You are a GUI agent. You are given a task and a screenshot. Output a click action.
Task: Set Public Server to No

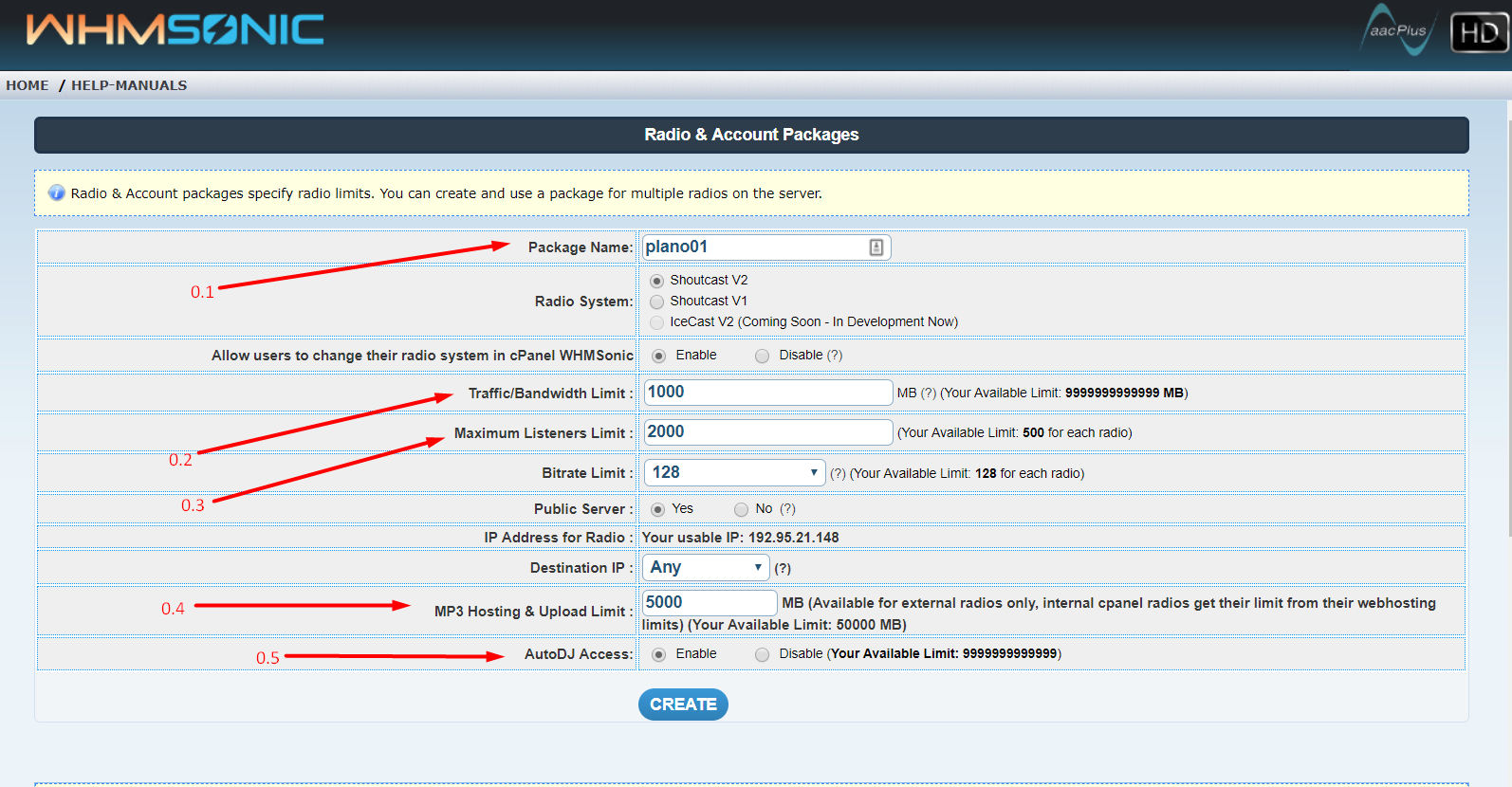click(x=741, y=509)
